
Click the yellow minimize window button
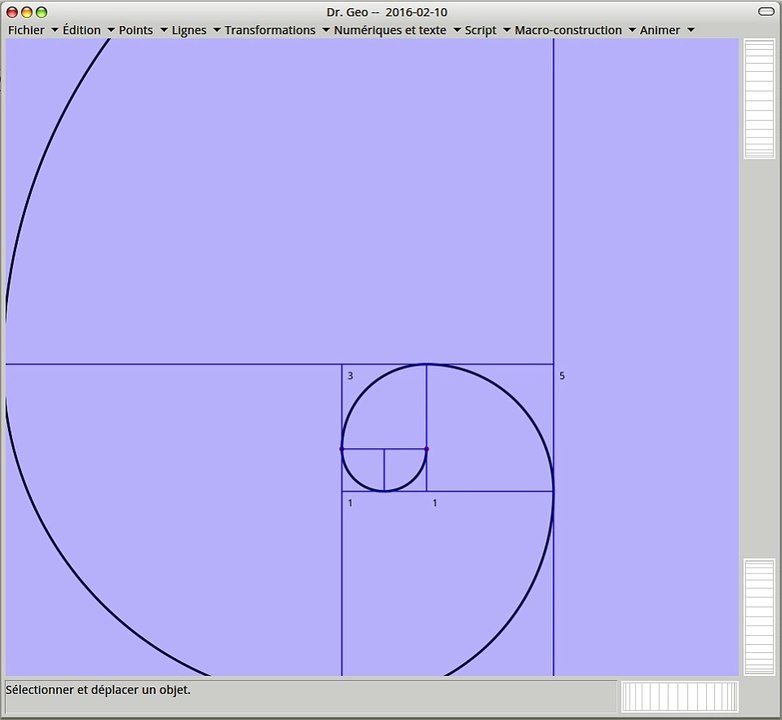27,12
